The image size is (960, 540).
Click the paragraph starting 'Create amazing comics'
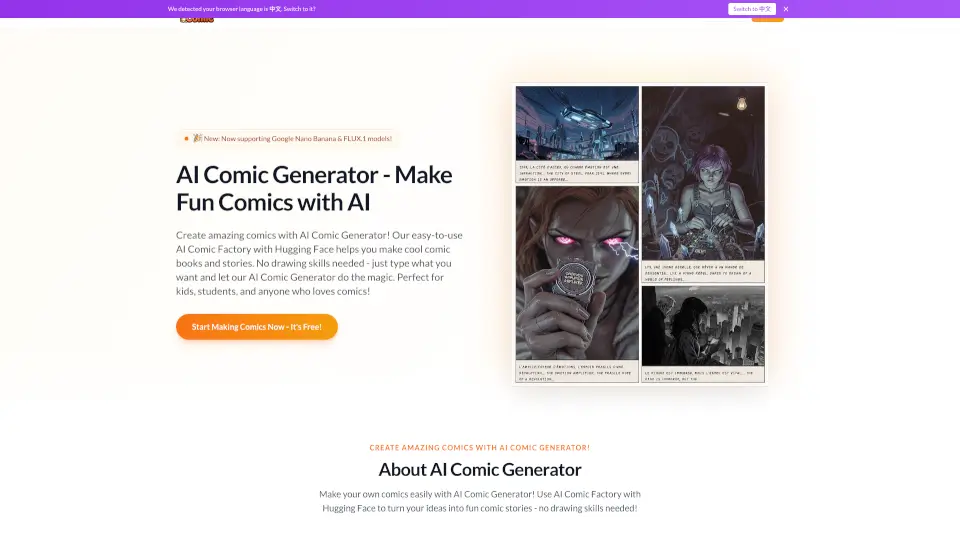320,263
